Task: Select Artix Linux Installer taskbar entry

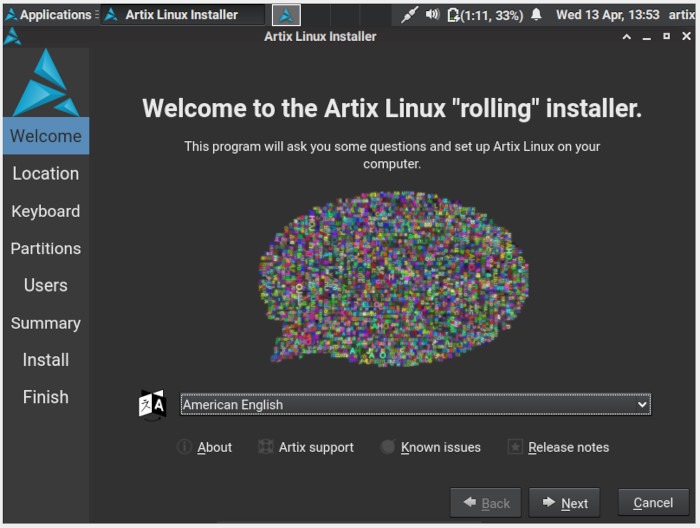Action: click(x=183, y=15)
